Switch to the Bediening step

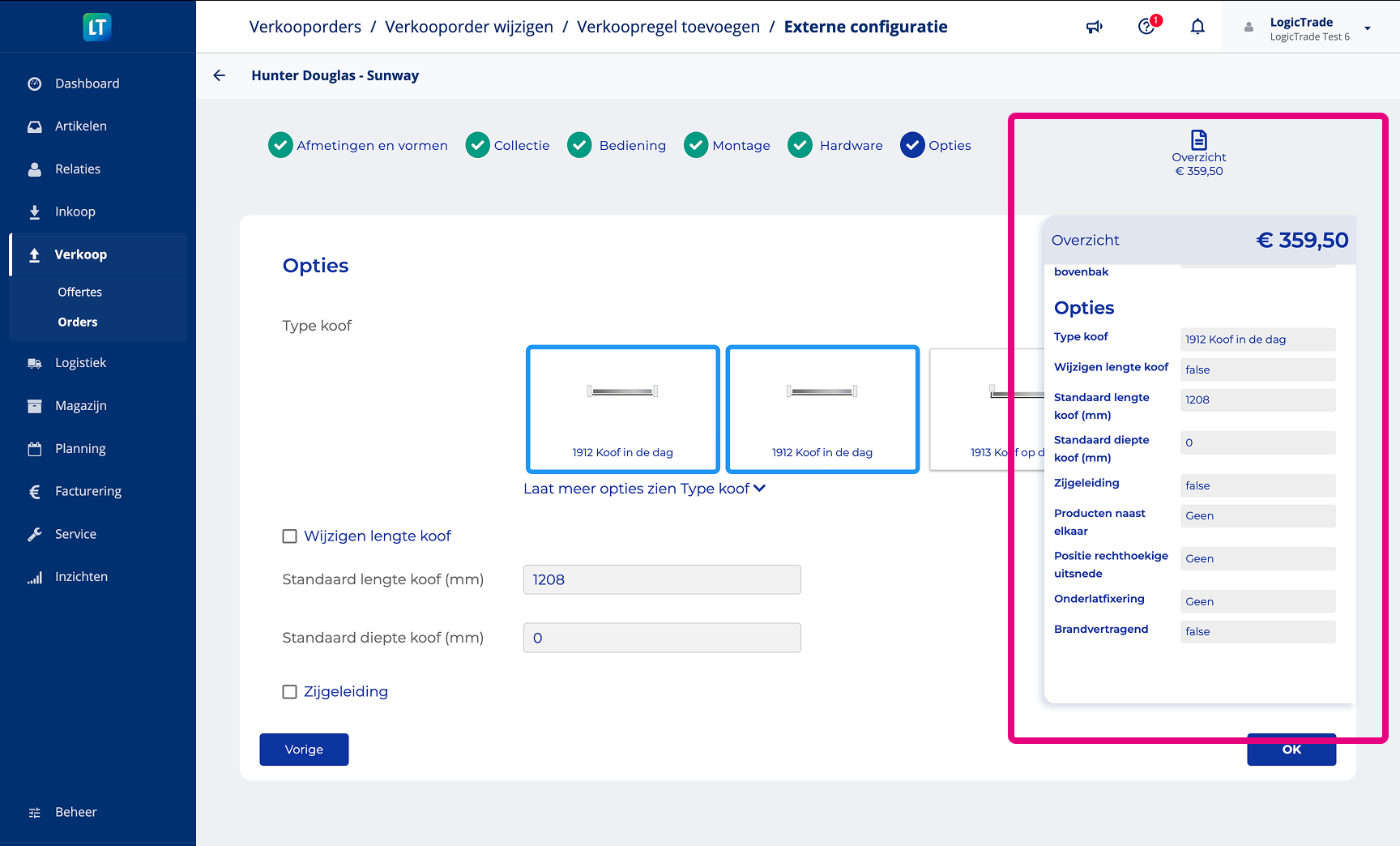click(x=617, y=146)
